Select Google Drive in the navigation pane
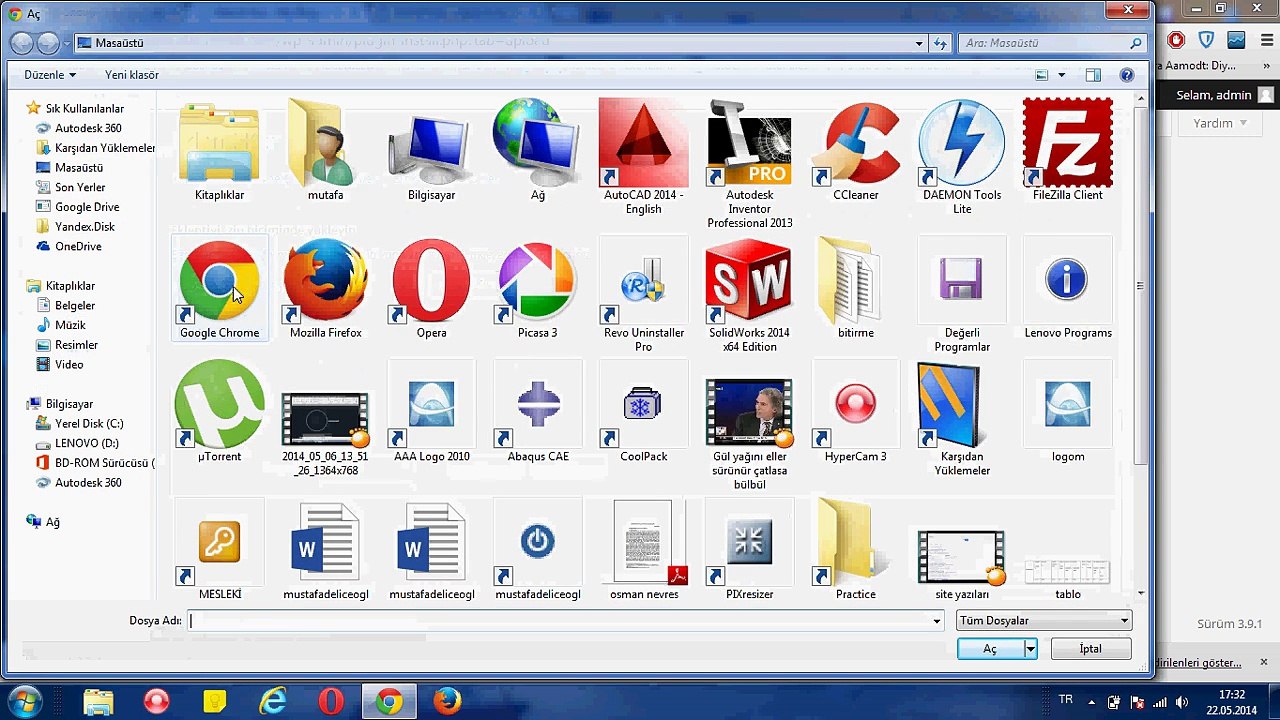The width and height of the screenshot is (1280, 720). click(x=86, y=207)
